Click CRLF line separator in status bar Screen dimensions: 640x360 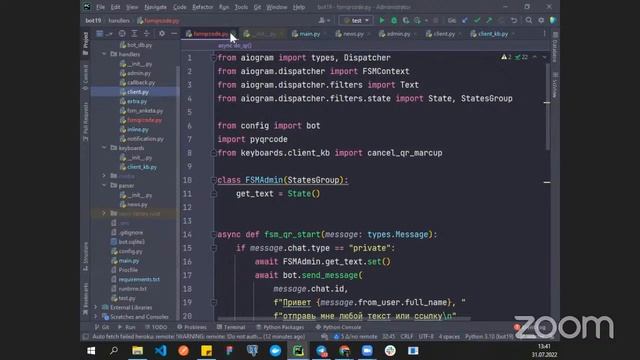407,337
